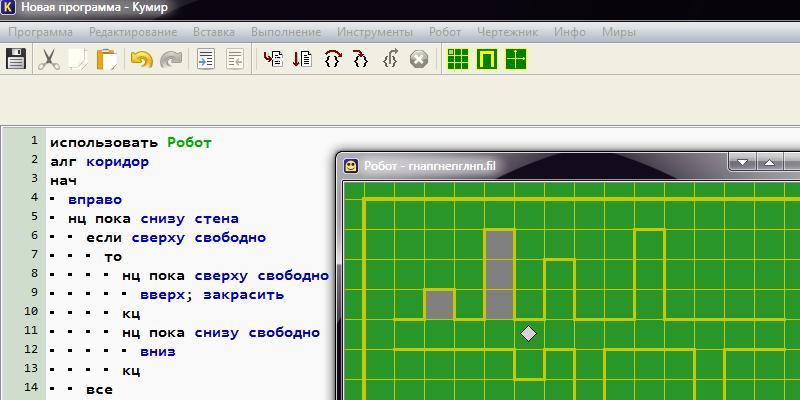Click the first red-arrow run icon
The width and height of the screenshot is (800, 400).
point(272,59)
